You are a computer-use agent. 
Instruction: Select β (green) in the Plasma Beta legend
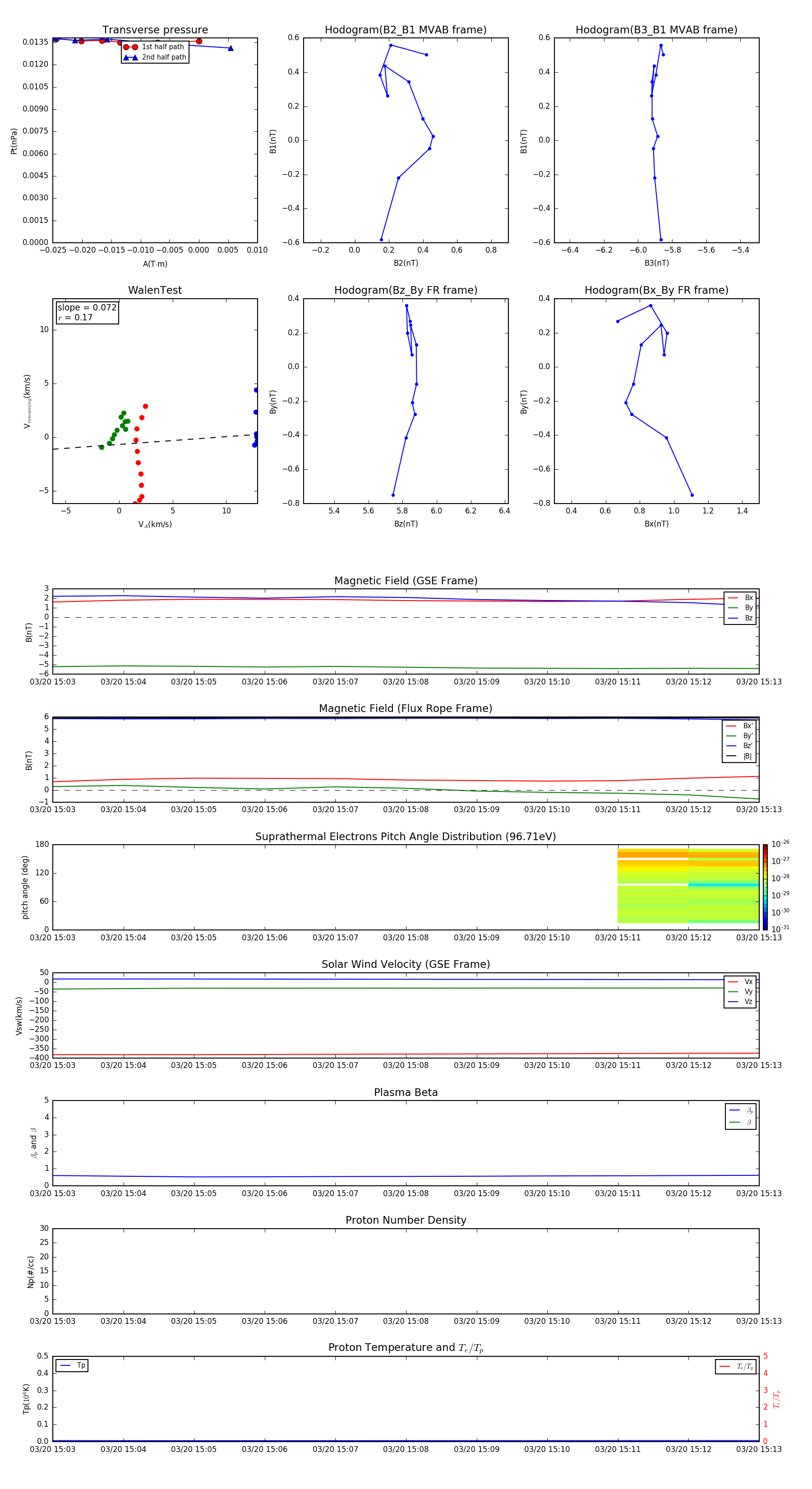click(x=741, y=1122)
